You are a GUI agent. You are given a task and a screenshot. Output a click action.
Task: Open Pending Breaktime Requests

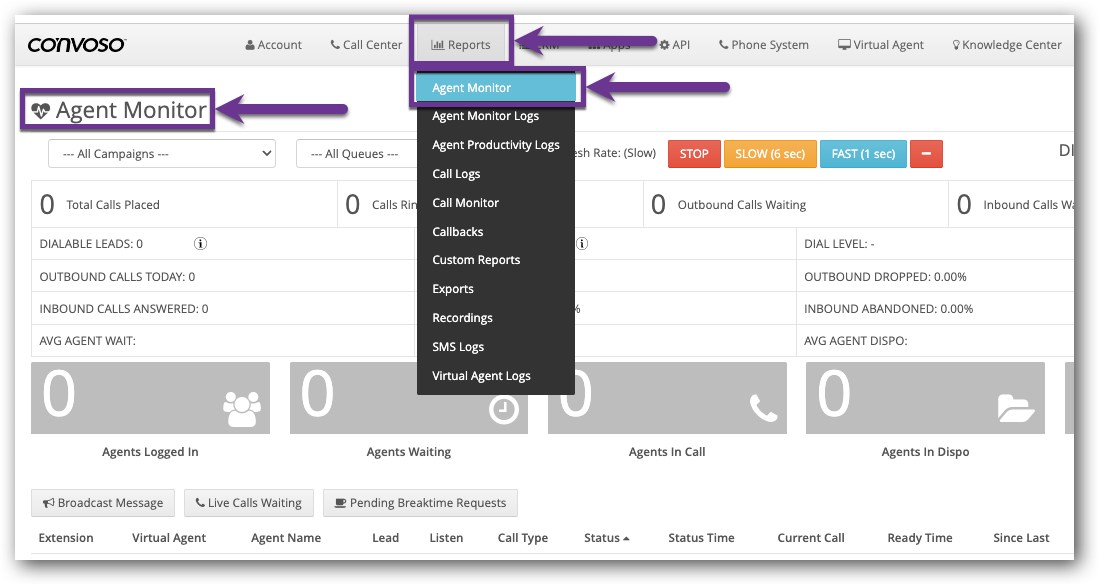coord(420,503)
